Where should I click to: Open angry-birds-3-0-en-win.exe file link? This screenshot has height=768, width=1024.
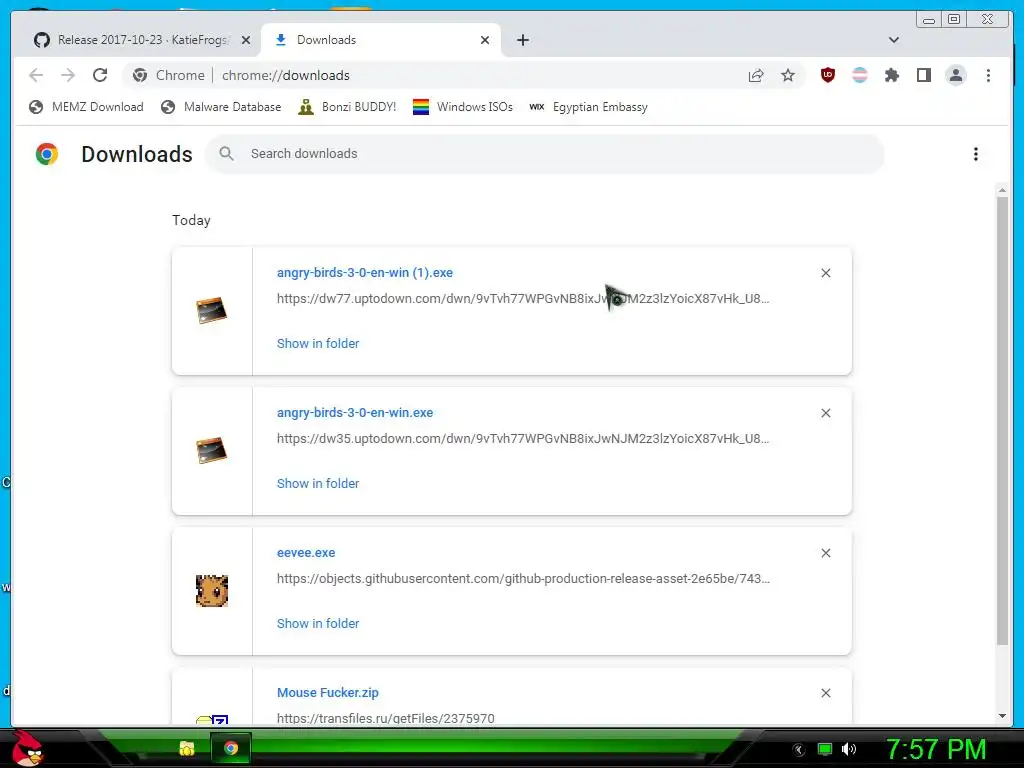point(355,413)
